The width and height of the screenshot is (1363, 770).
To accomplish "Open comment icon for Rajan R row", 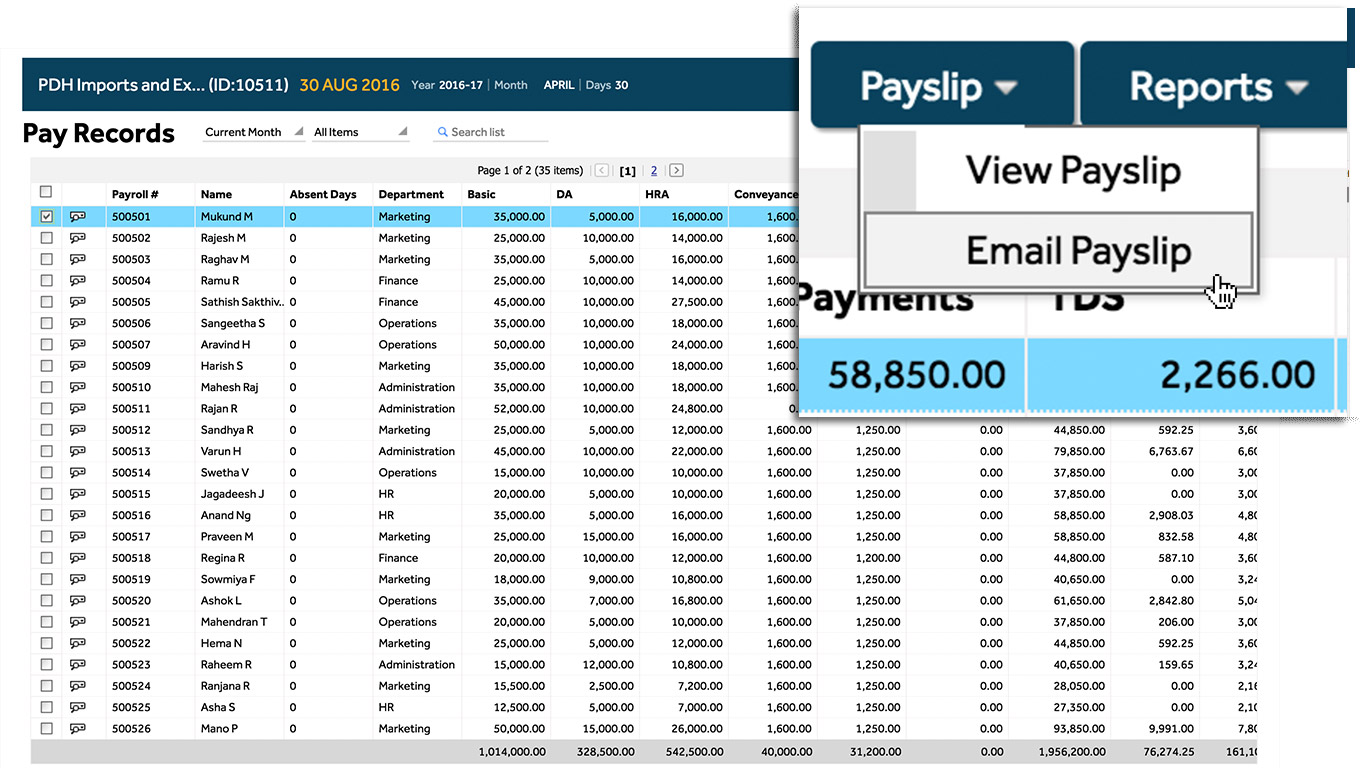I will [x=77, y=409].
